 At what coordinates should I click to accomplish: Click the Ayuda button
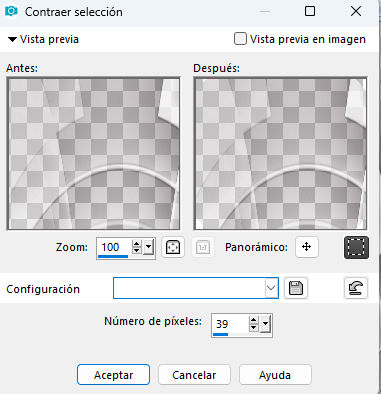tap(275, 375)
